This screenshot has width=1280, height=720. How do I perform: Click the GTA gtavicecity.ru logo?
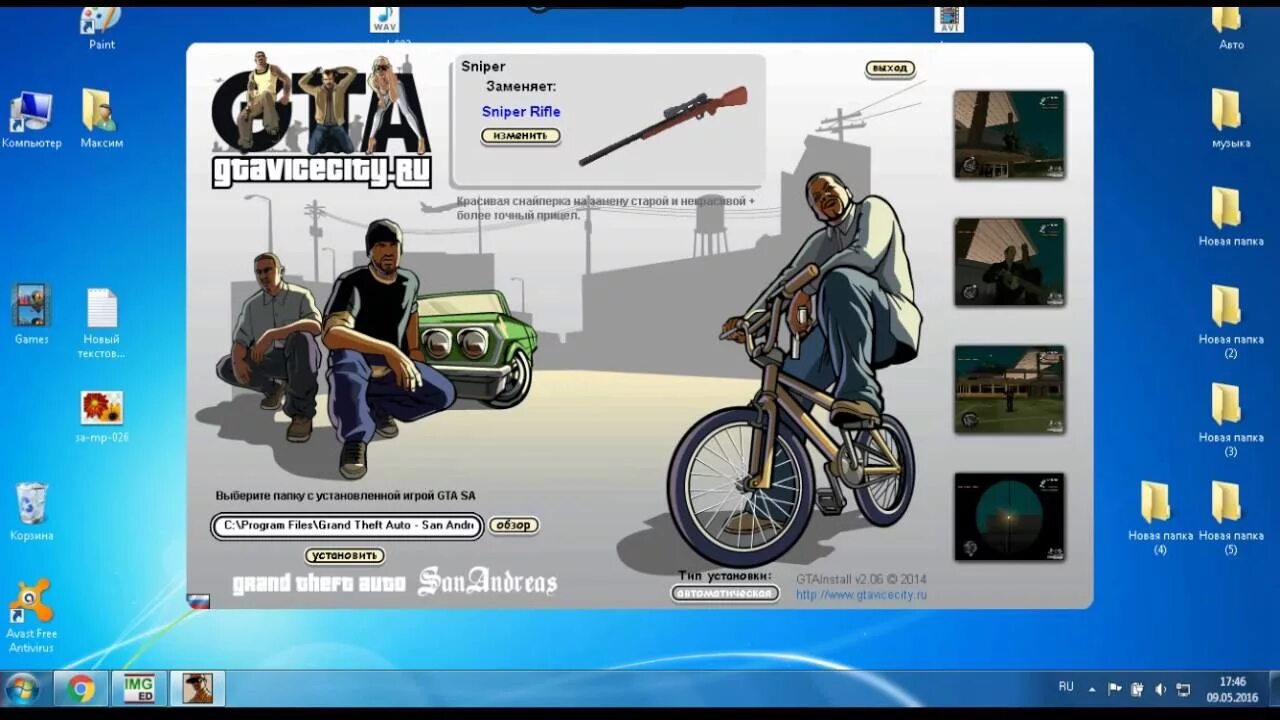[x=322, y=120]
